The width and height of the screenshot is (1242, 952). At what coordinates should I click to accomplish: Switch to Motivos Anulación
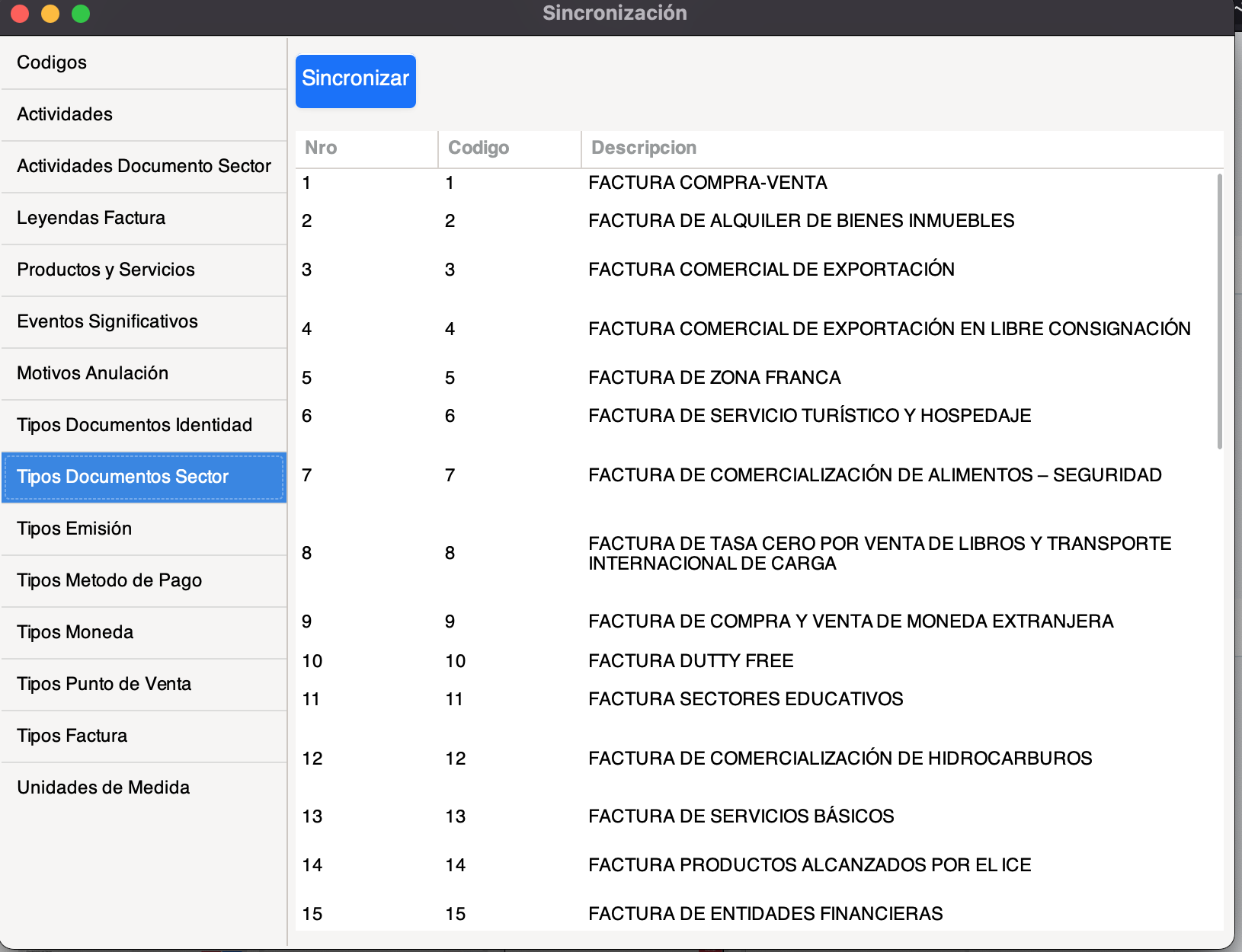[92, 373]
